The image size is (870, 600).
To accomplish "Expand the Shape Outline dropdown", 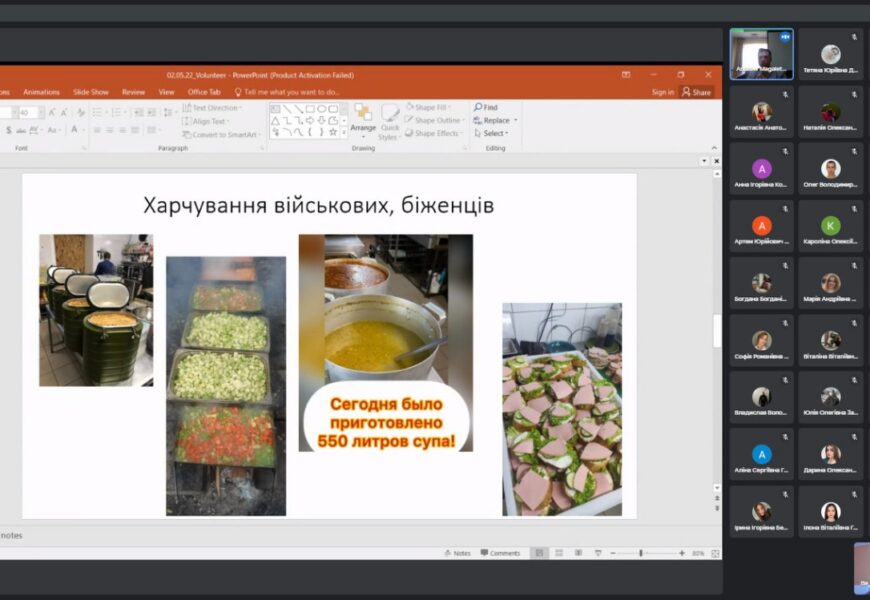I will tap(436, 120).
